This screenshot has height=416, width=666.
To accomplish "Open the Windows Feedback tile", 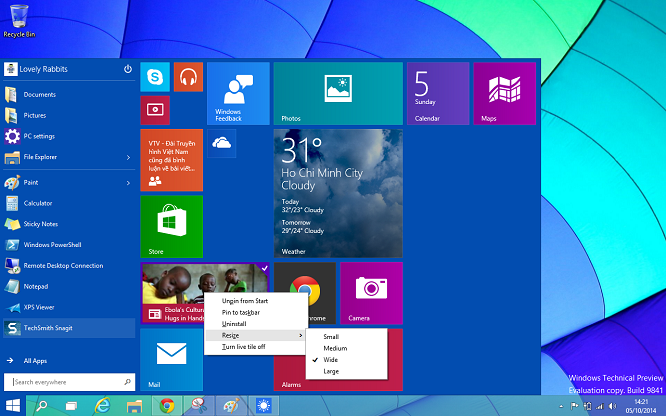I will point(238,93).
